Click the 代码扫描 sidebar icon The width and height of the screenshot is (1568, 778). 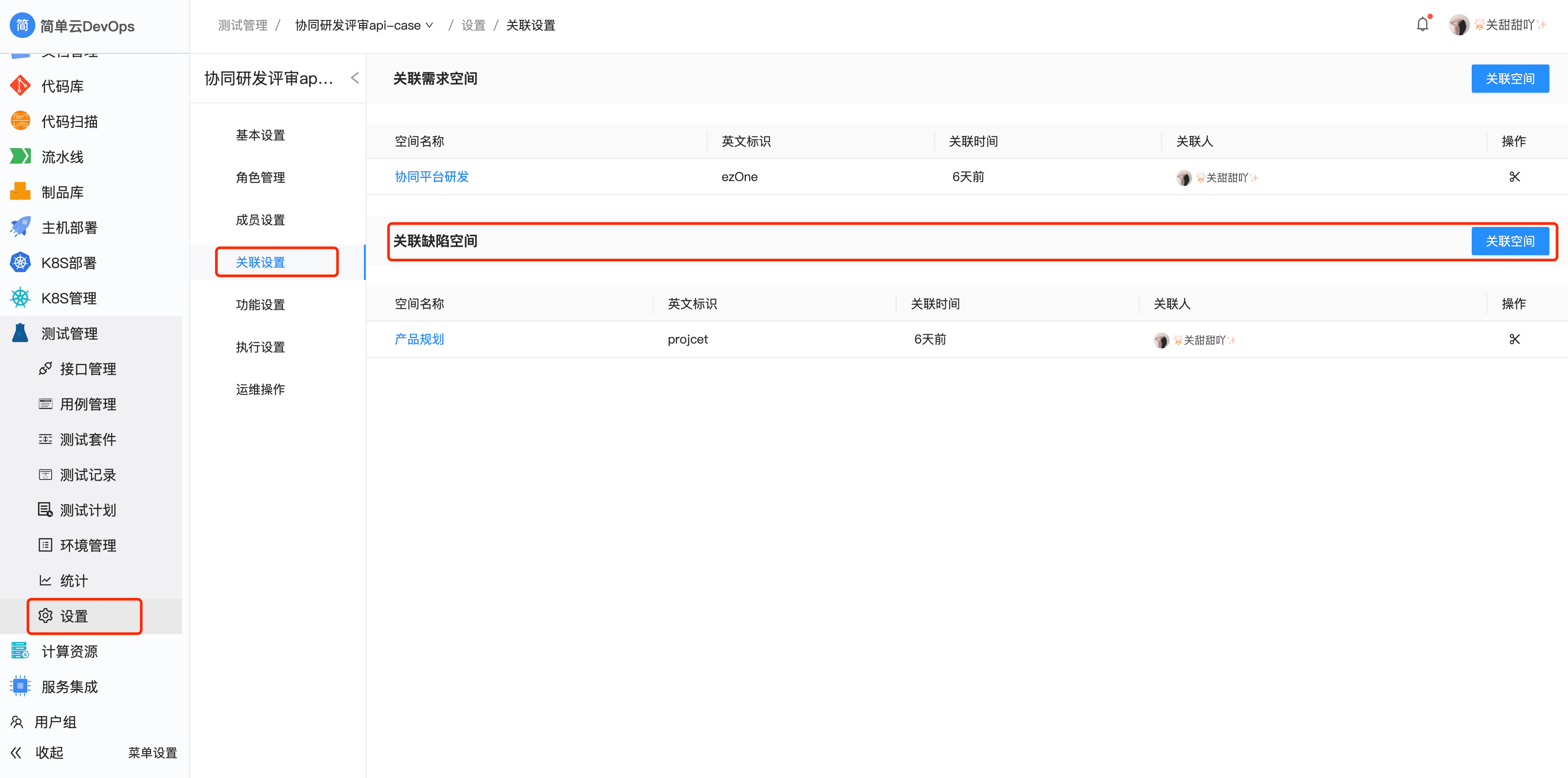point(20,121)
